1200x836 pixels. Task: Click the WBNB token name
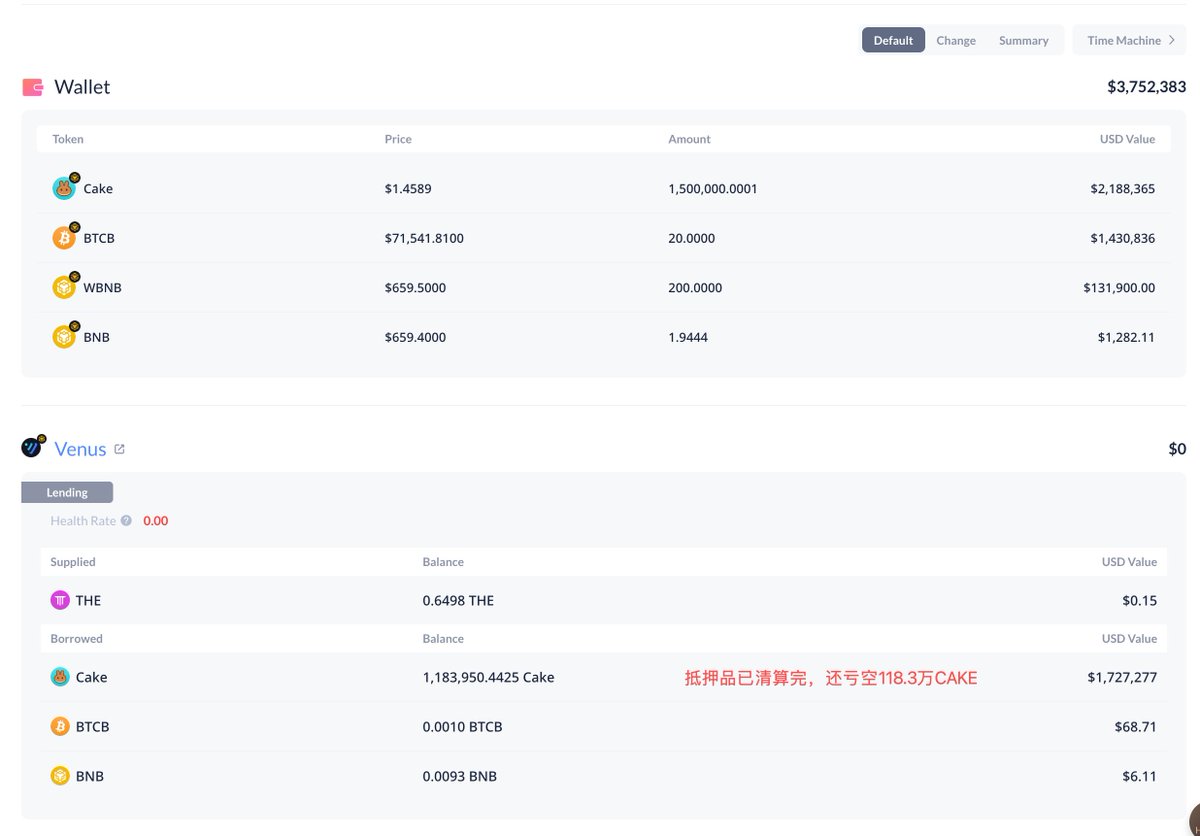point(102,287)
